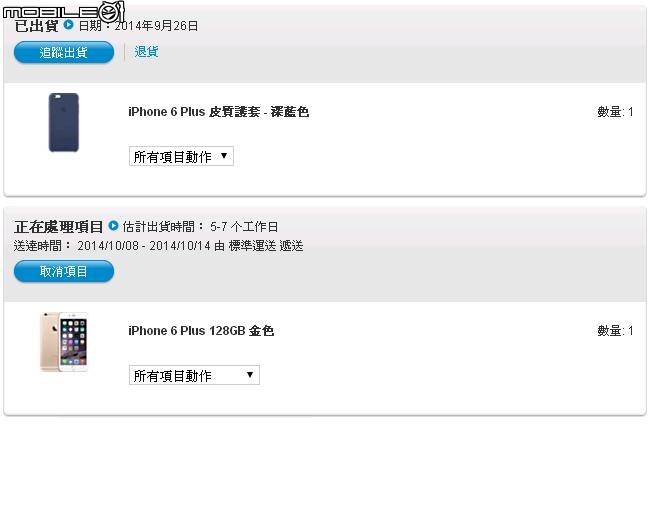
Task: Click the Mobile01 logo watermark
Action: 63,11
